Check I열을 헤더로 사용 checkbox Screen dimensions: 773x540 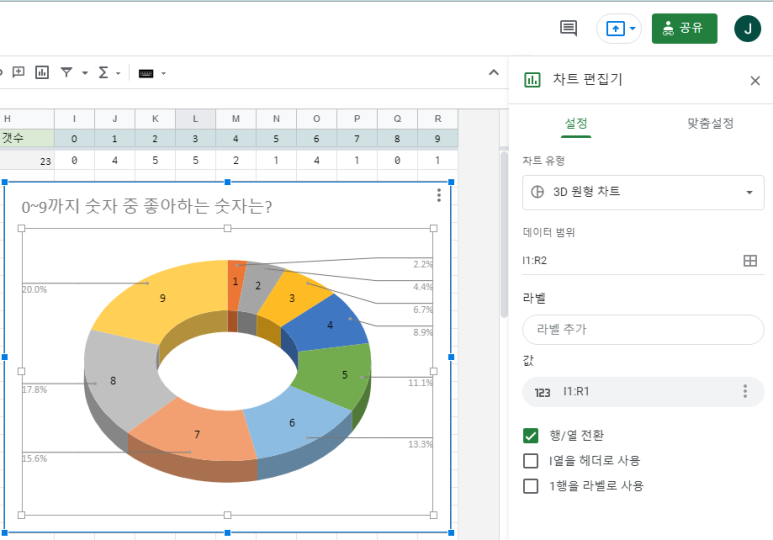pyautogui.click(x=530, y=461)
